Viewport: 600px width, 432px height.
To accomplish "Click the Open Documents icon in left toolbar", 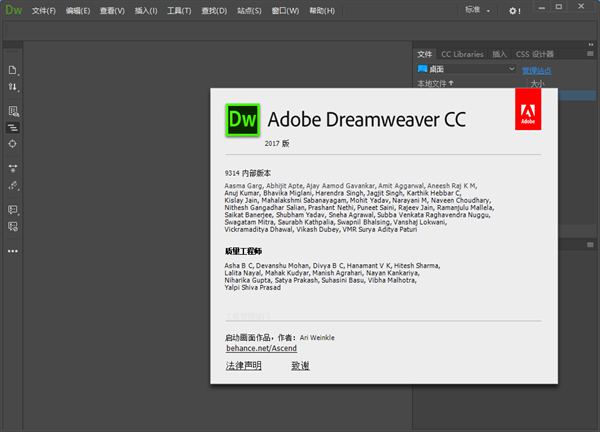I will coord(13,70).
